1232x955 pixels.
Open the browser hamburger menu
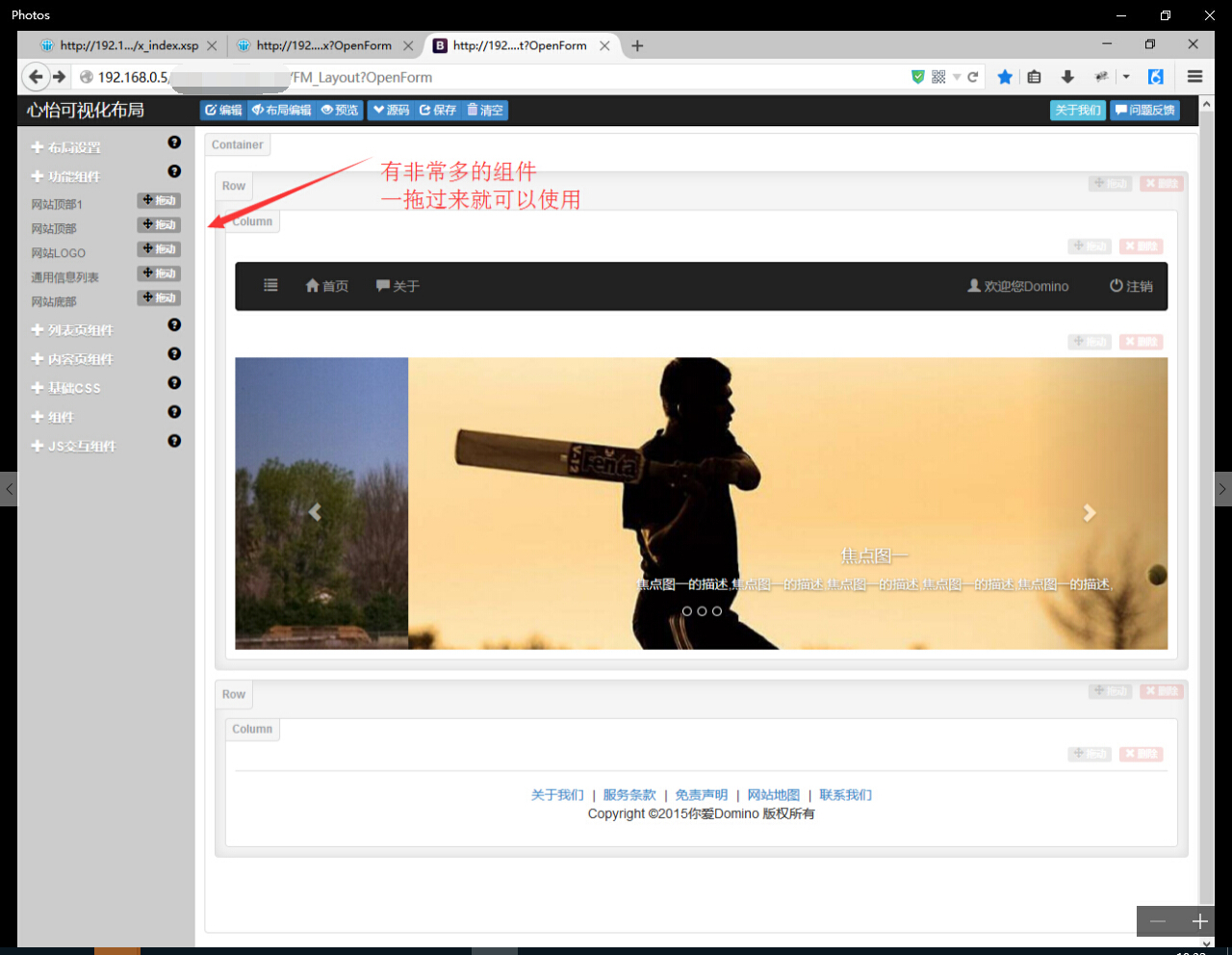coord(1194,77)
